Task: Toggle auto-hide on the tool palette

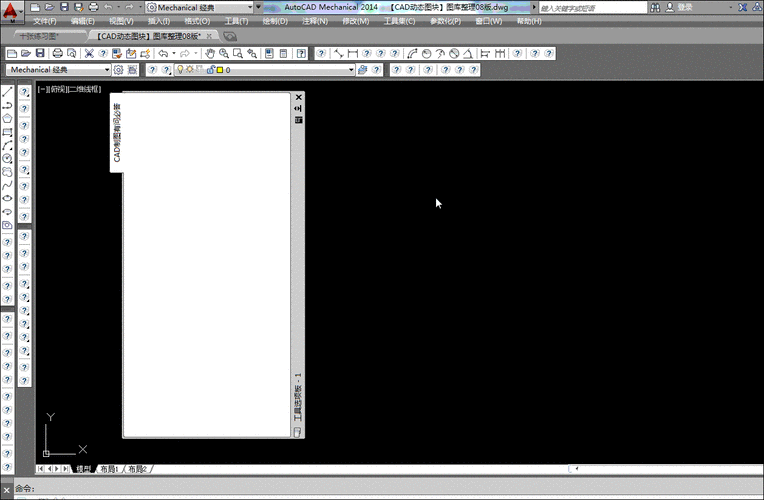Action: (298, 108)
